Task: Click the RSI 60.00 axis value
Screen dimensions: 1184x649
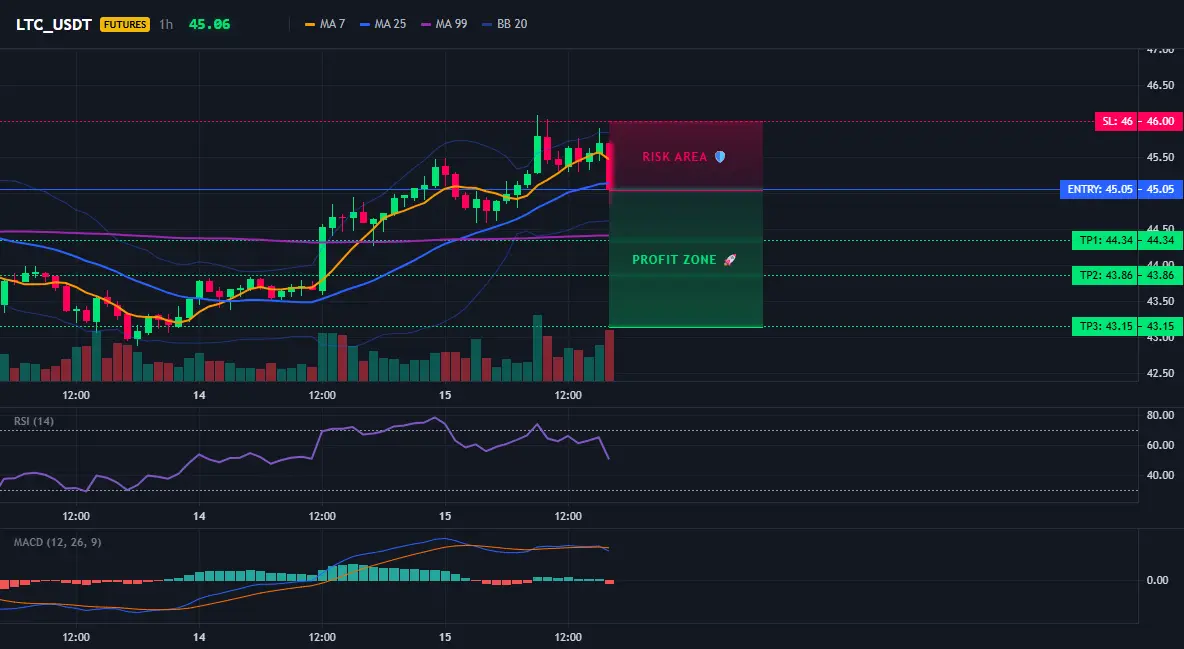Action: point(1161,445)
